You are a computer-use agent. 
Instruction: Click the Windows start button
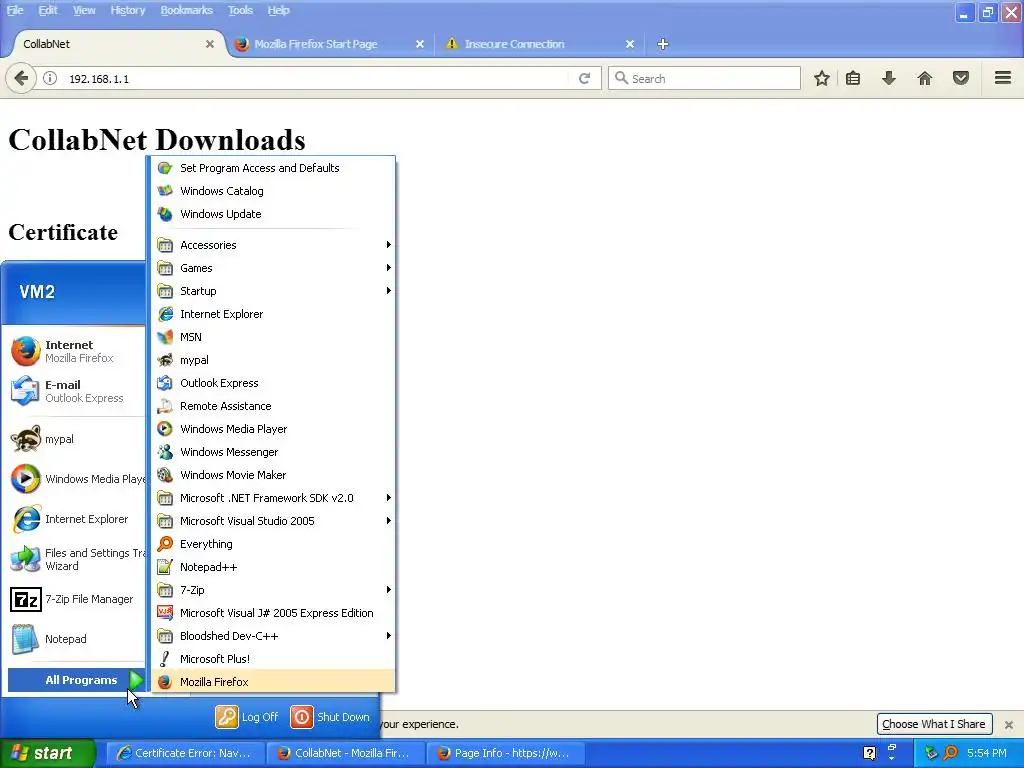click(47, 753)
